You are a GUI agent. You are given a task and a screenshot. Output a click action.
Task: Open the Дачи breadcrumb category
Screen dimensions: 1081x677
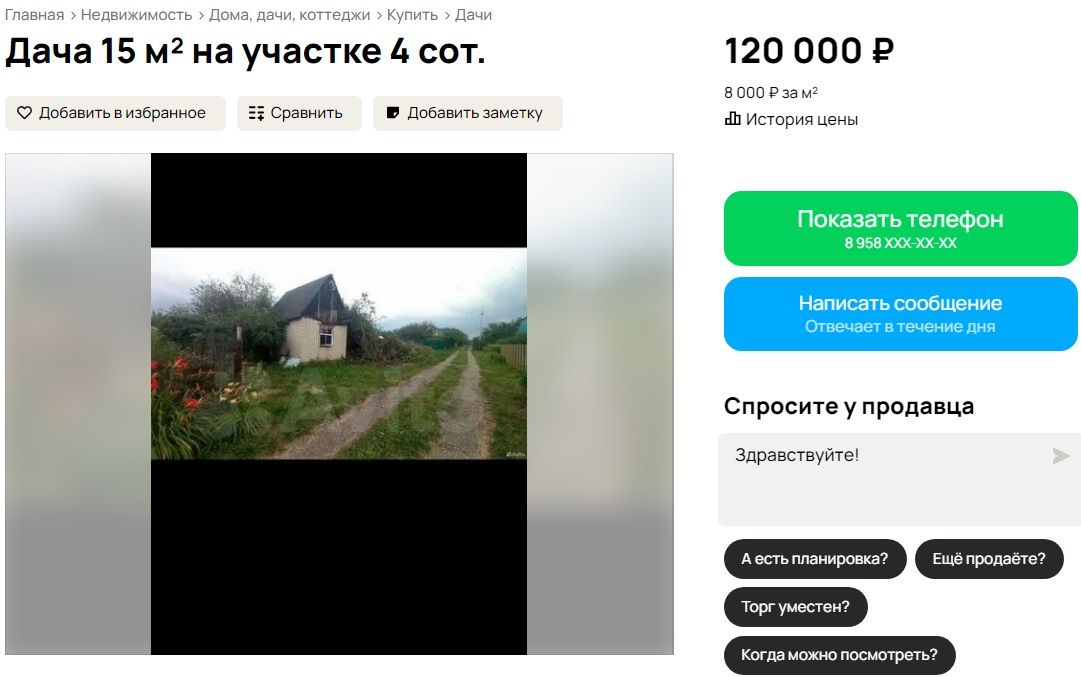point(474,14)
